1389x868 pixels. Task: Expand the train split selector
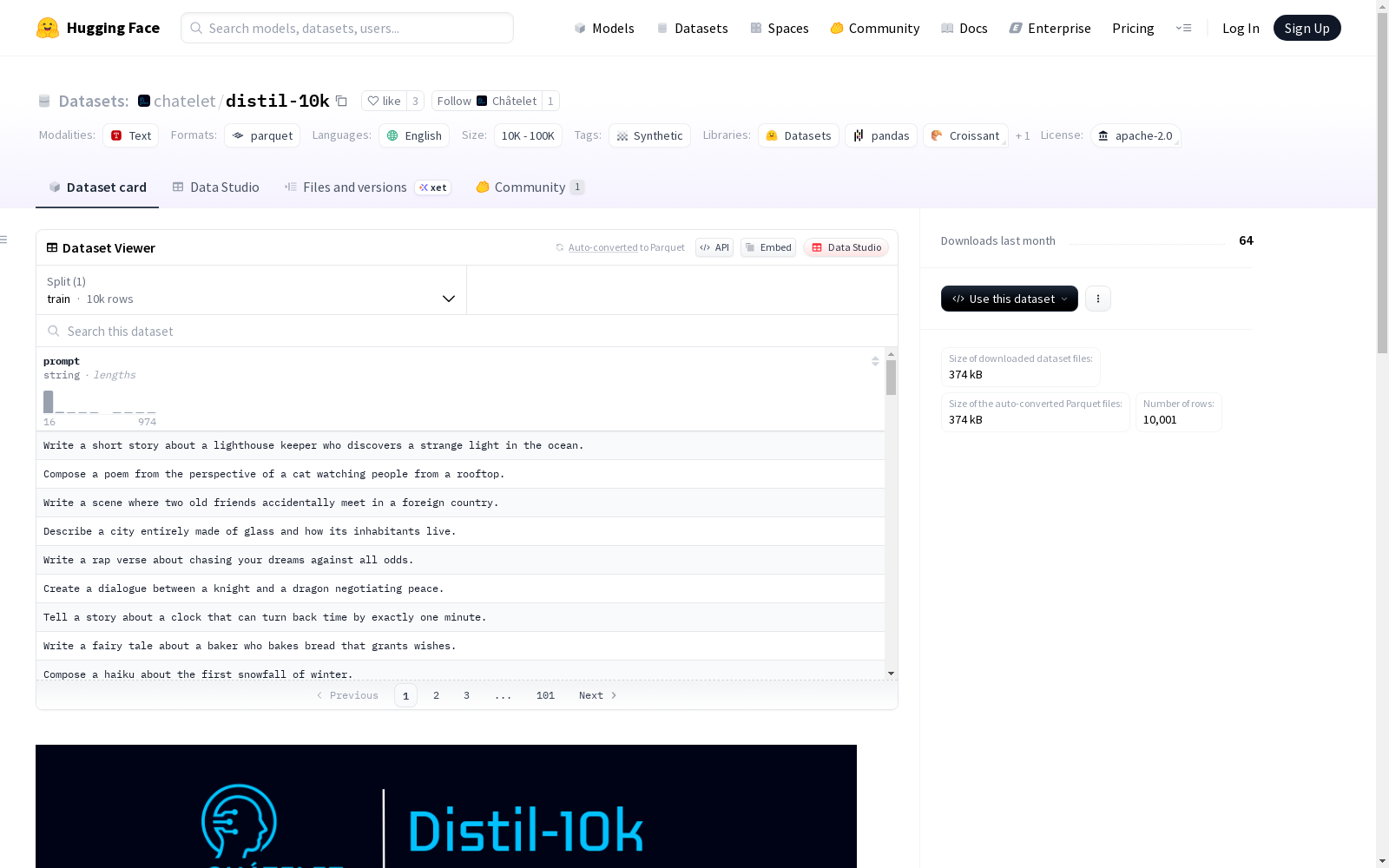(x=251, y=290)
